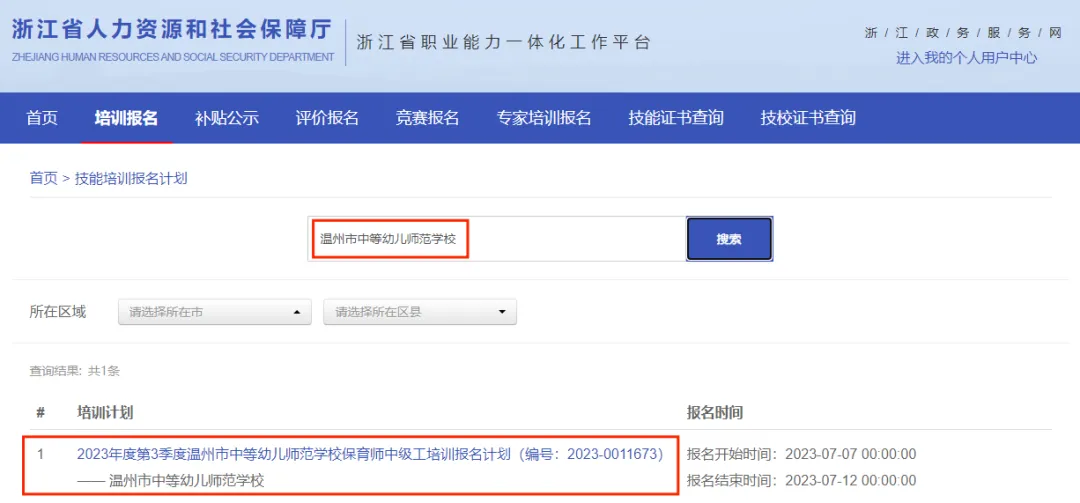Viewport: 1080px width, 503px height.
Task: Select 专家培训报名 in the navigation bar
Action: coord(544,118)
